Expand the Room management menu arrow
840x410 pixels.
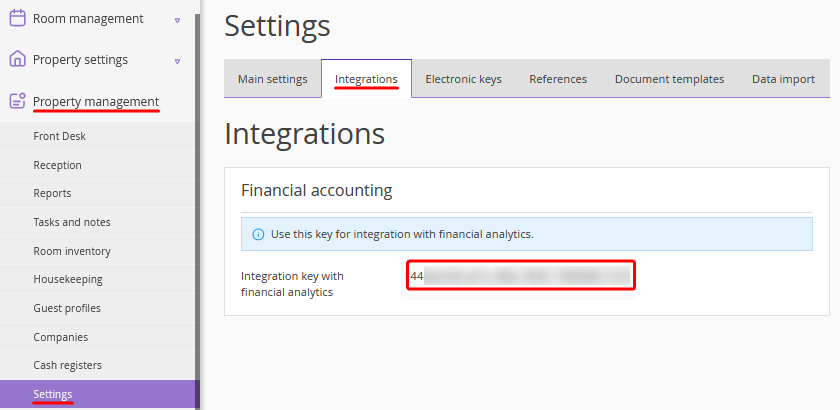[177, 19]
